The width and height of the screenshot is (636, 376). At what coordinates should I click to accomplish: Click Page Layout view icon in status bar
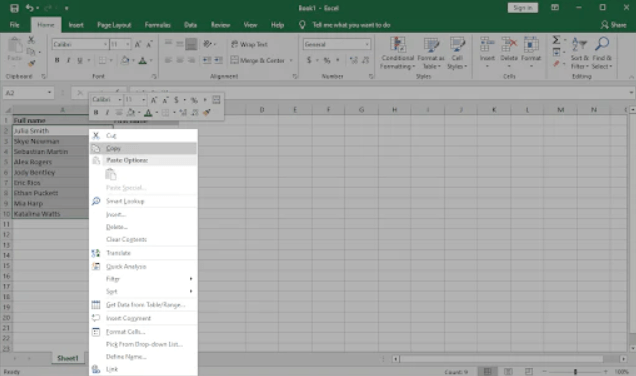[508, 372]
